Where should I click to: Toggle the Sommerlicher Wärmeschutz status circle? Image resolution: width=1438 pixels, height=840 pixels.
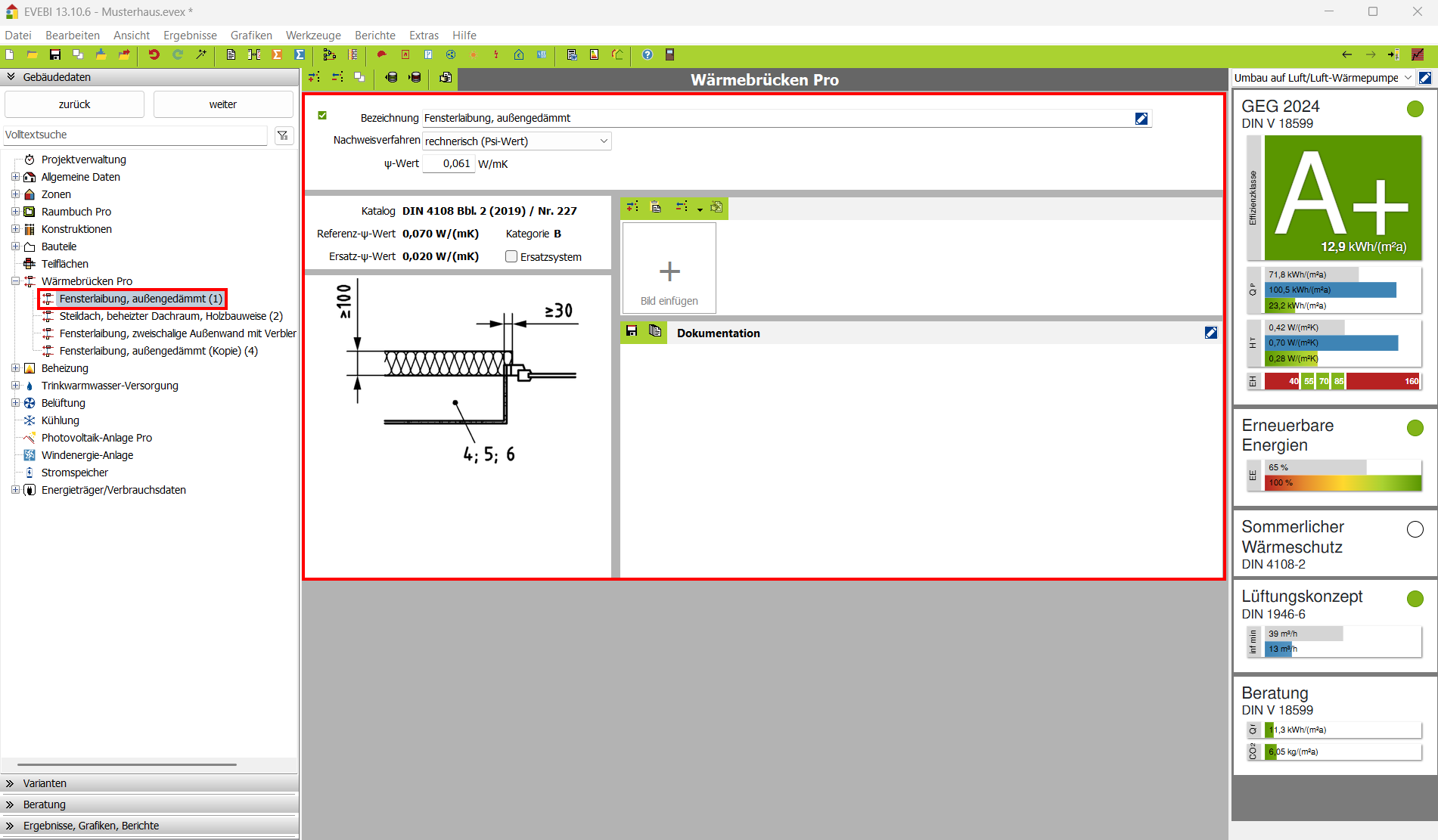click(x=1415, y=529)
